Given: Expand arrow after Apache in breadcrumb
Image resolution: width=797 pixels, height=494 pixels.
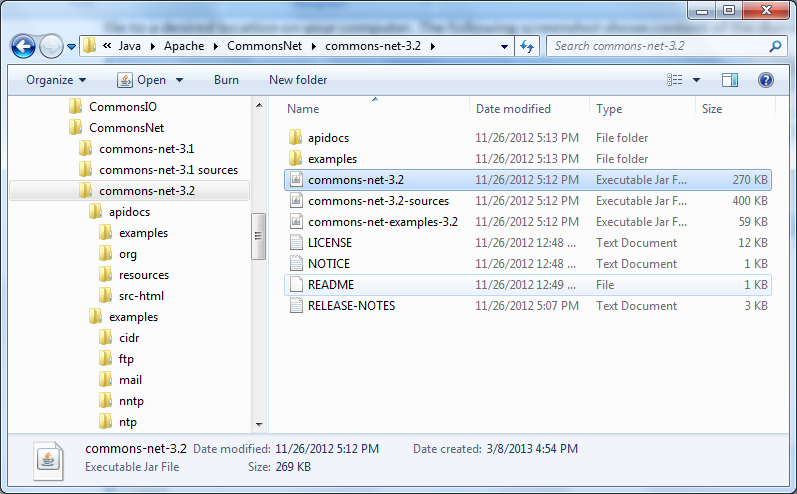Looking at the screenshot, I should pos(216,46).
